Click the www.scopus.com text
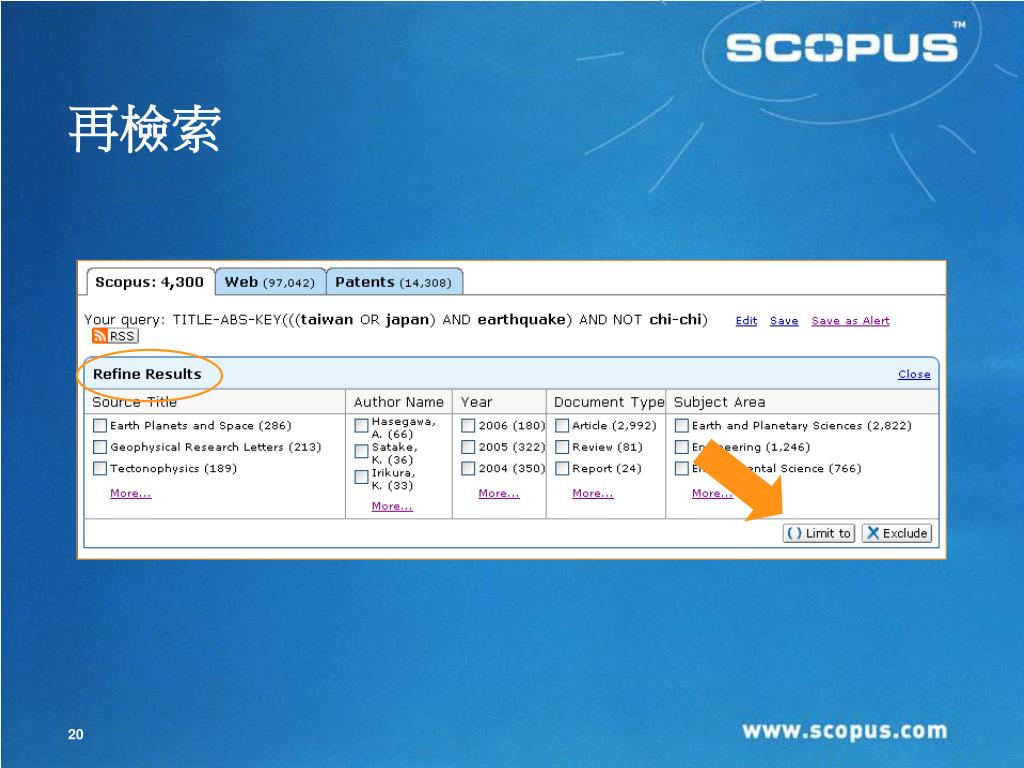The width and height of the screenshot is (1024, 768). (x=845, y=731)
